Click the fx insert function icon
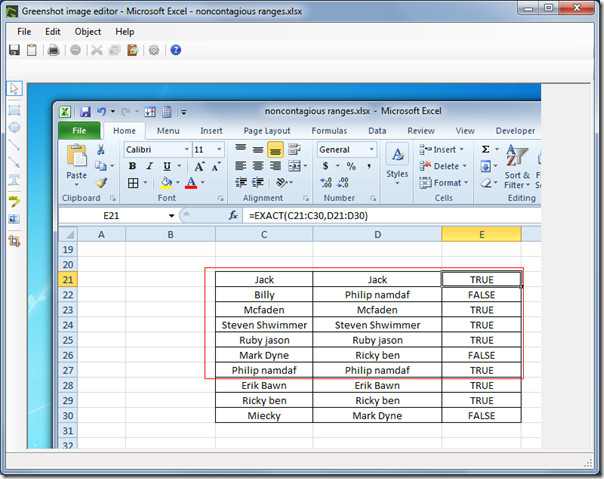The width and height of the screenshot is (604, 479). click(x=233, y=215)
